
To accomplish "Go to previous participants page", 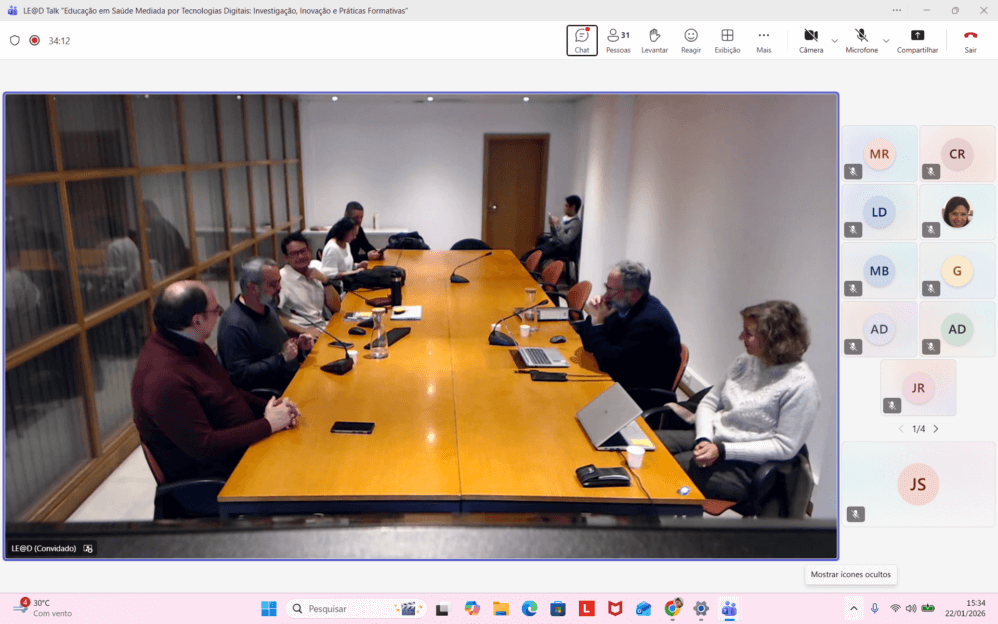I will pyautogui.click(x=900, y=429).
